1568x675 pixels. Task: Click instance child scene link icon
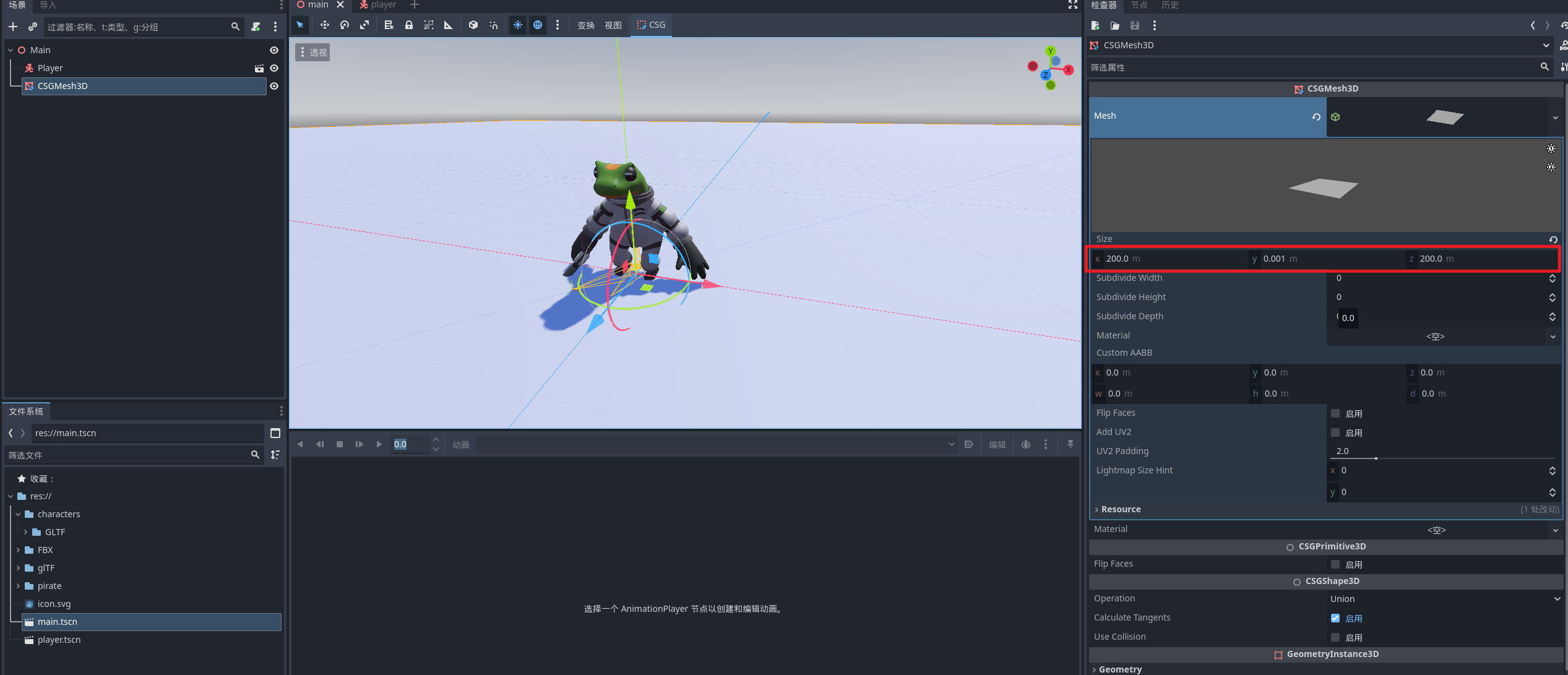[x=33, y=27]
